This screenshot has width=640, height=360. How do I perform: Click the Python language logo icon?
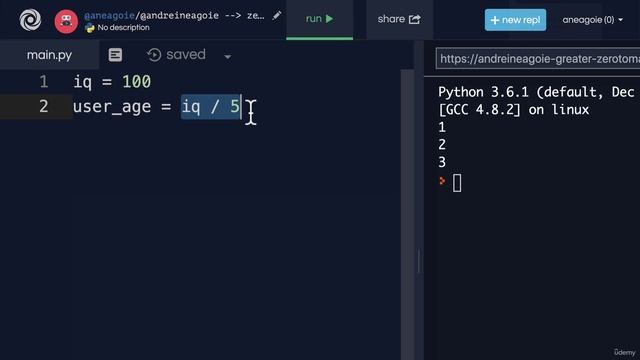[x=90, y=28]
